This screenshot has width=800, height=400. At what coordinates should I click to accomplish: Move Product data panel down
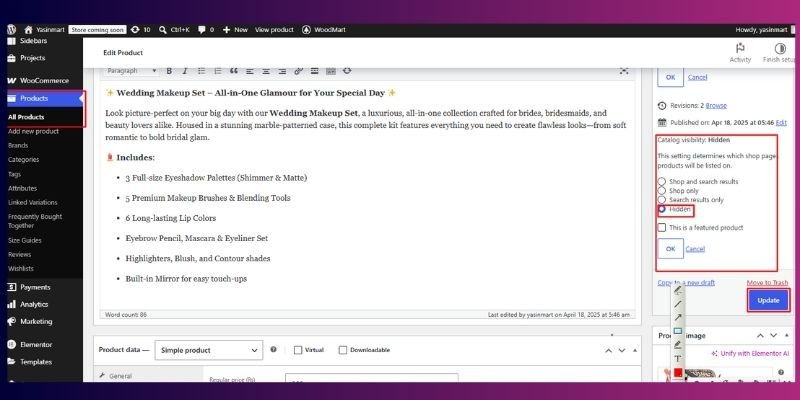pos(622,351)
